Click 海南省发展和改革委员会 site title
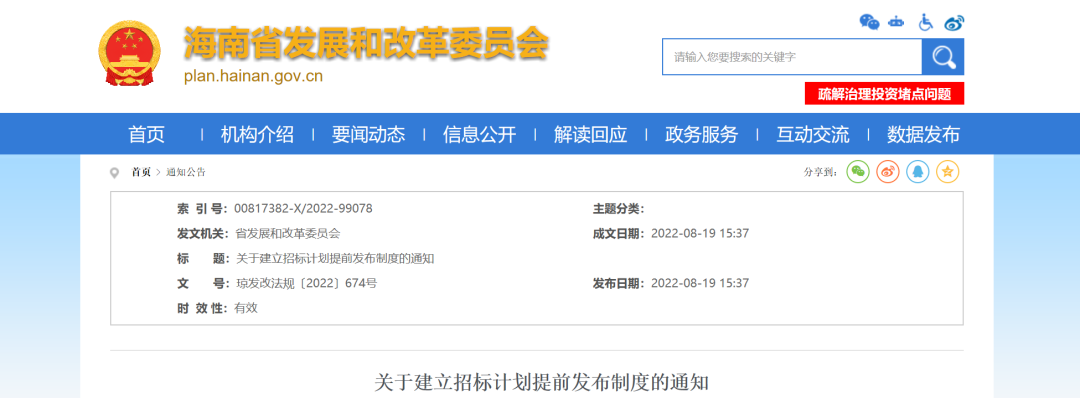 coord(366,45)
